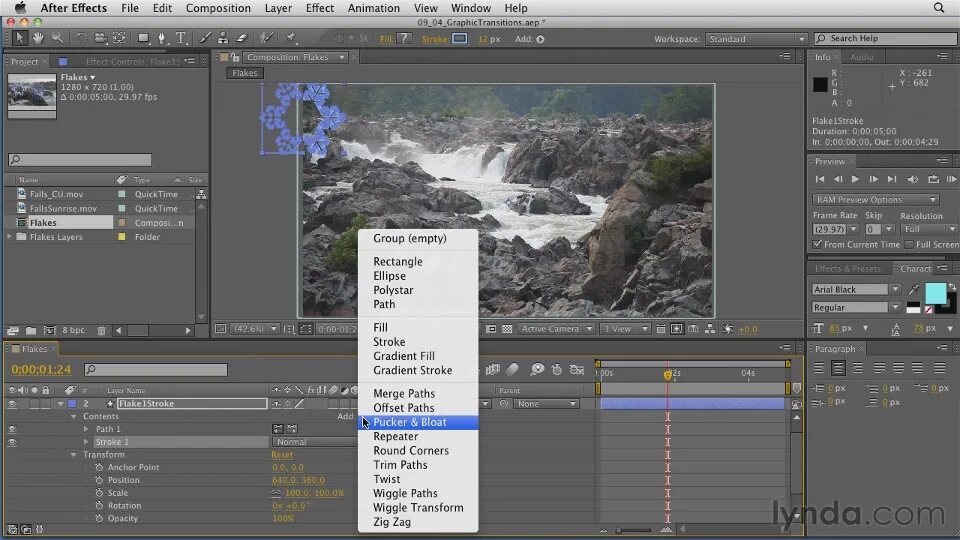Center-align text in Paragraph panel

coord(838,368)
